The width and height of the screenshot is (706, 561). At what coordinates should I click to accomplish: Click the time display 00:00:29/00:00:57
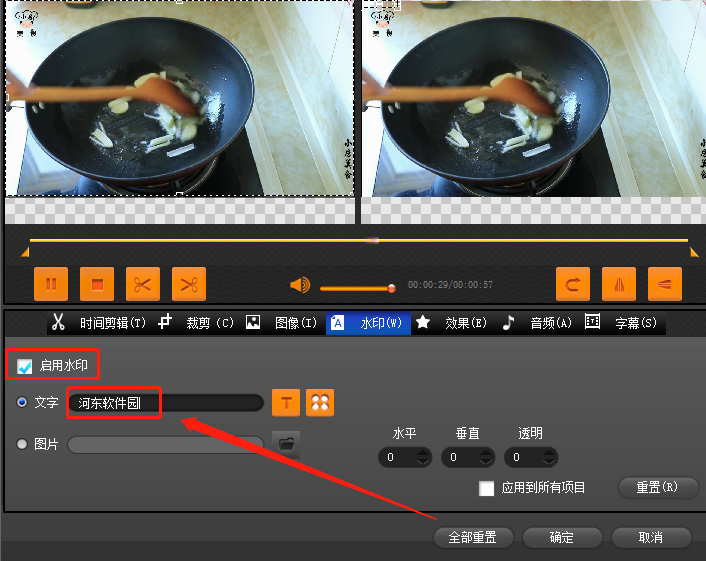coord(450,285)
